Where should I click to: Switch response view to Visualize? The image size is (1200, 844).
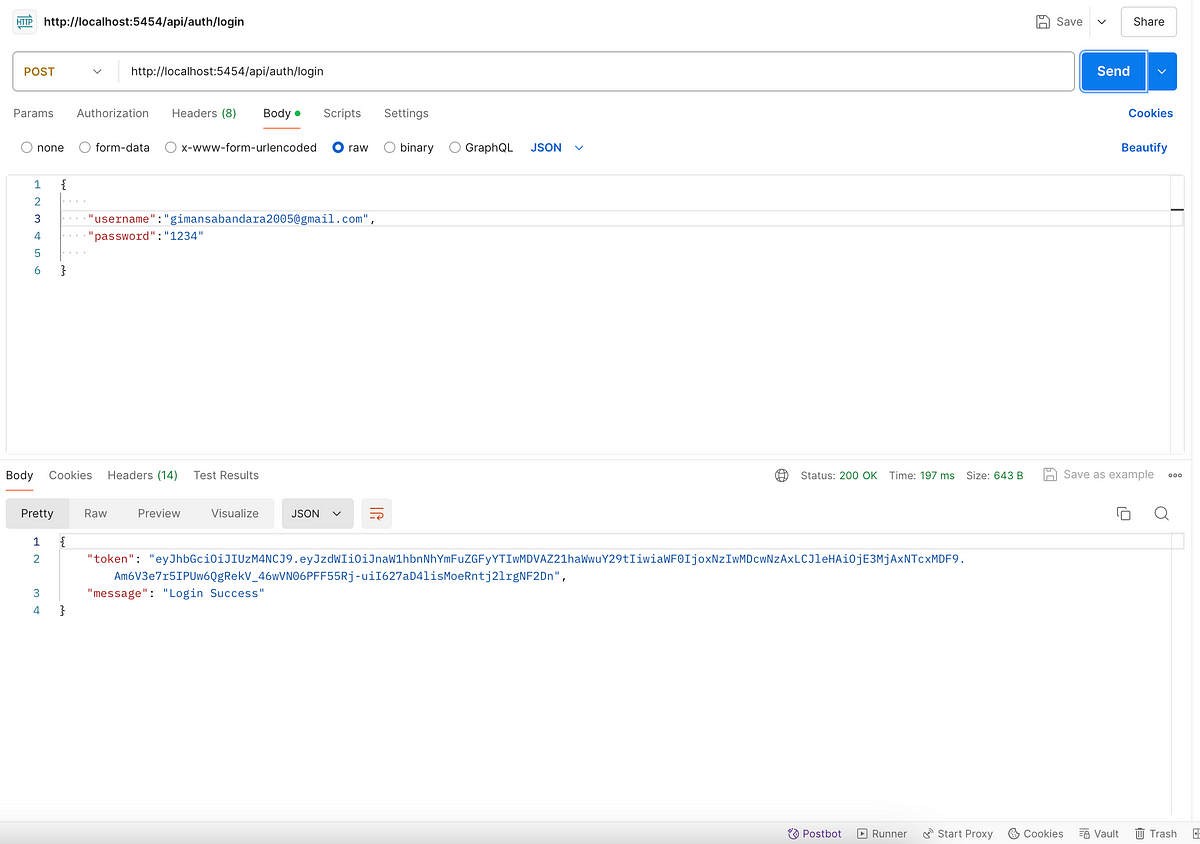tap(235, 513)
